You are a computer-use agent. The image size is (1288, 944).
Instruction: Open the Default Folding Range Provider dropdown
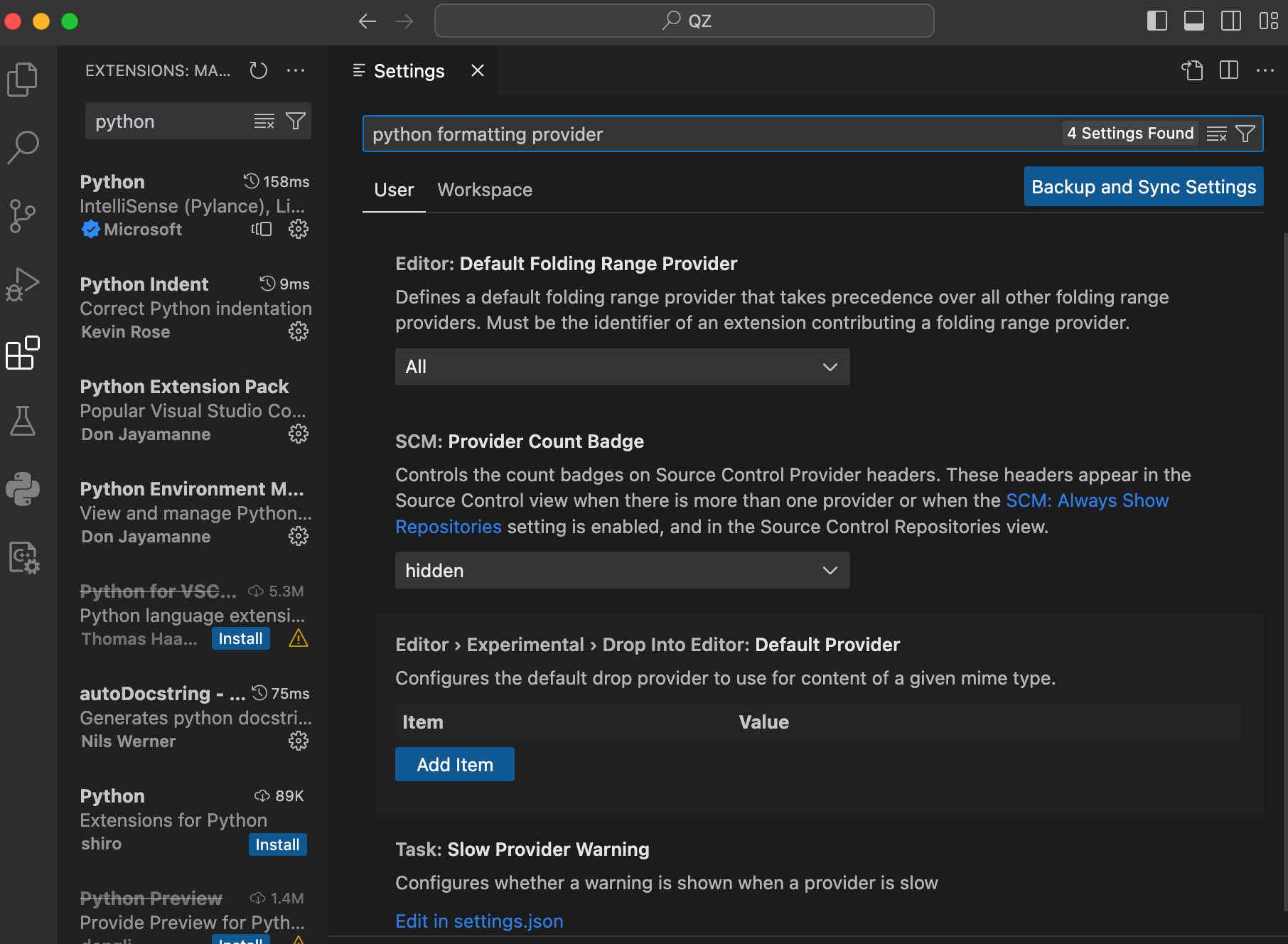[x=622, y=367]
